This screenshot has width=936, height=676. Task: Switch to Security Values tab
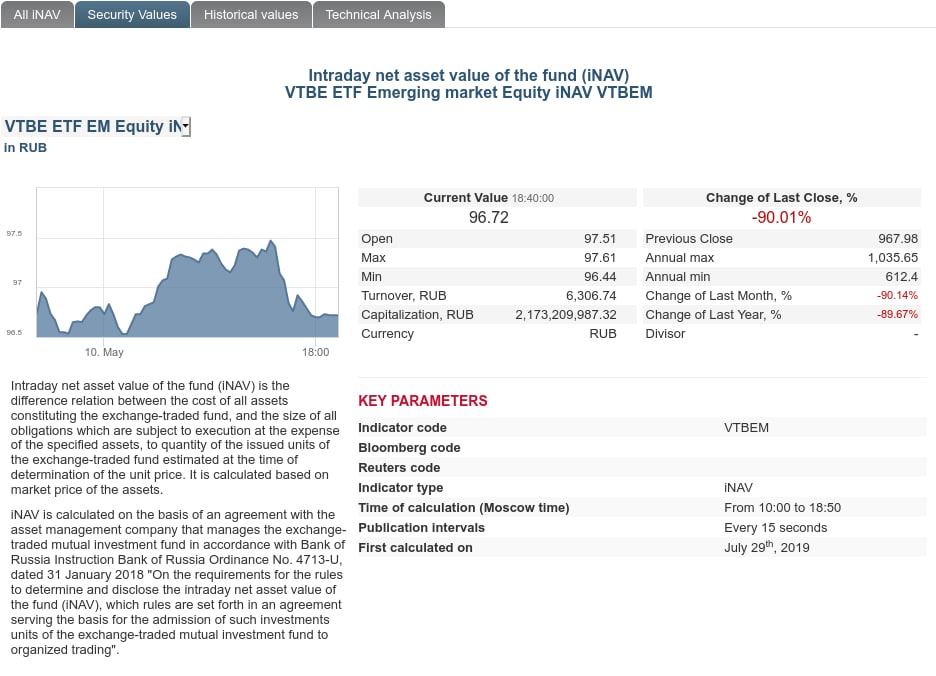(x=132, y=14)
